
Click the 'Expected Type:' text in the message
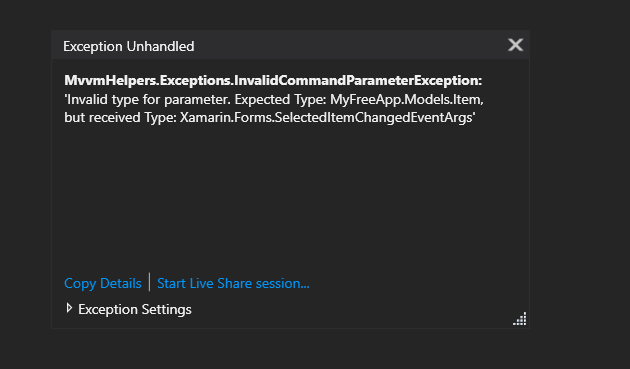click(x=280, y=99)
